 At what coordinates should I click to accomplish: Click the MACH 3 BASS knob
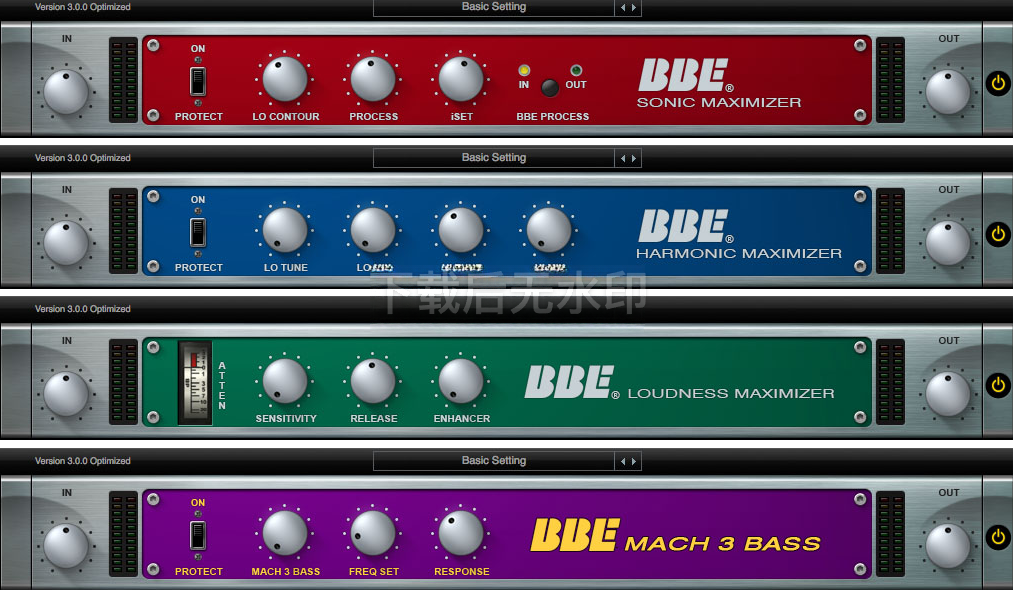[x=285, y=533]
